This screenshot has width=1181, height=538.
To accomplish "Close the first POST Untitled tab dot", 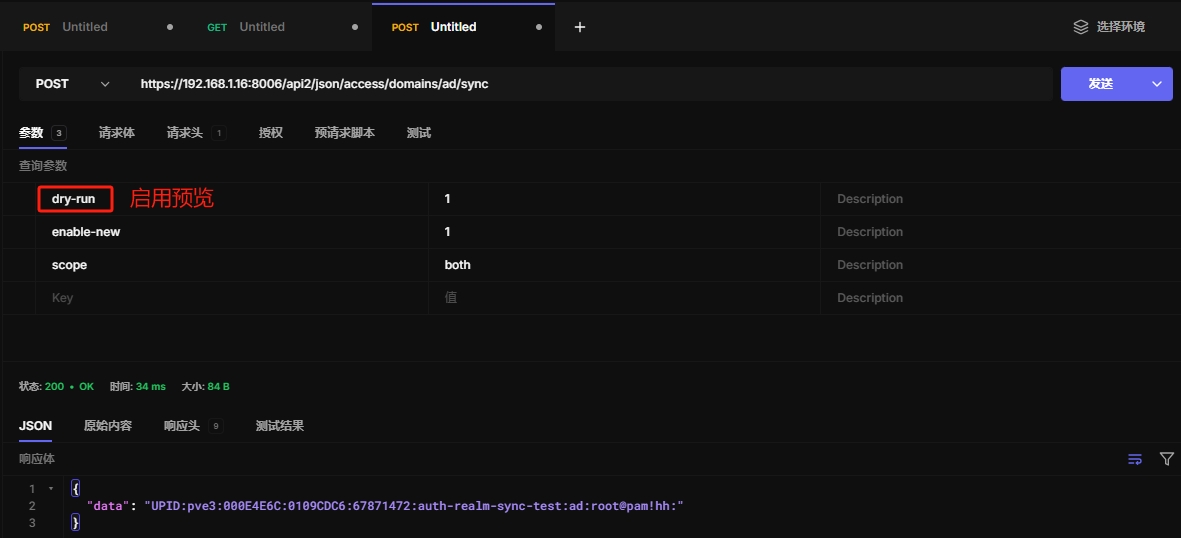I will (x=169, y=27).
